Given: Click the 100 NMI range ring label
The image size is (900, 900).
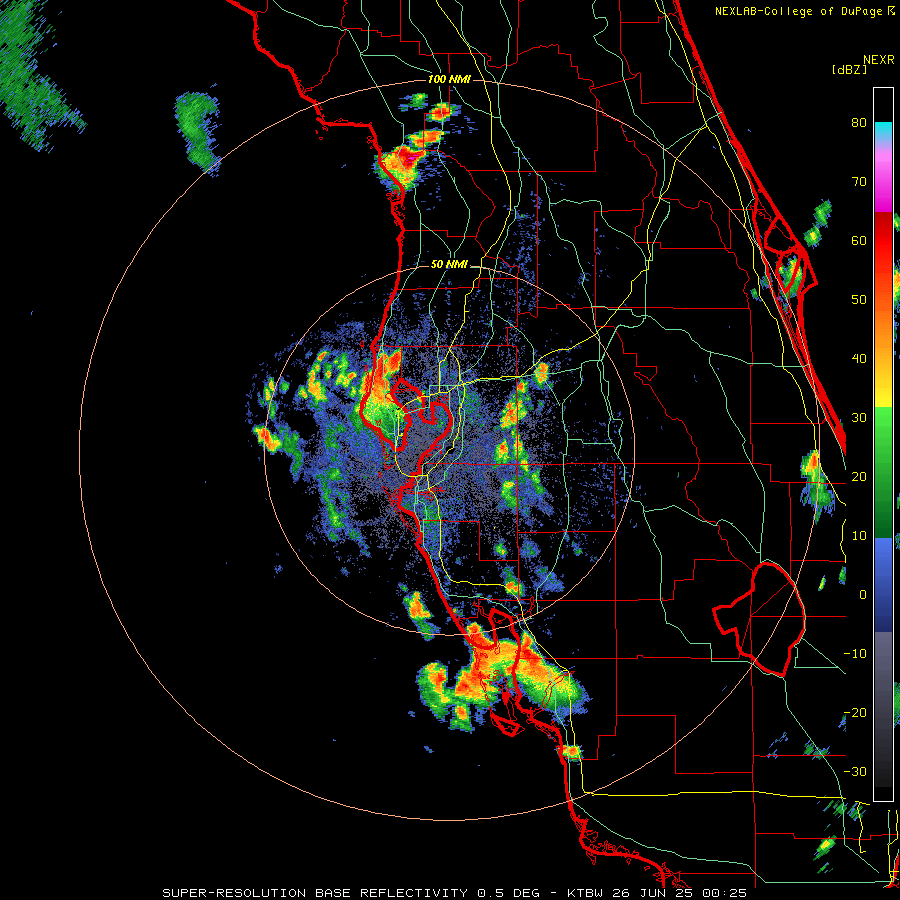Looking at the screenshot, I should (x=449, y=79).
